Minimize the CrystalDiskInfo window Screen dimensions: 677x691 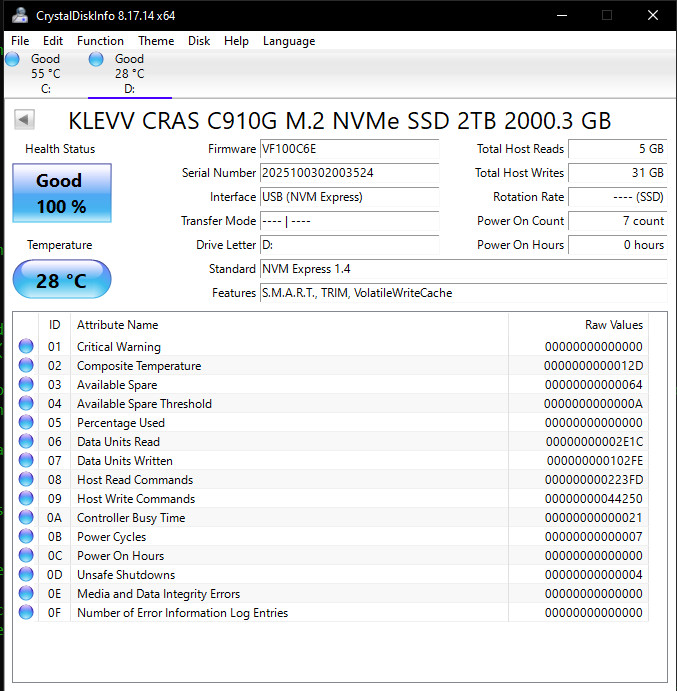pyautogui.click(x=562, y=15)
